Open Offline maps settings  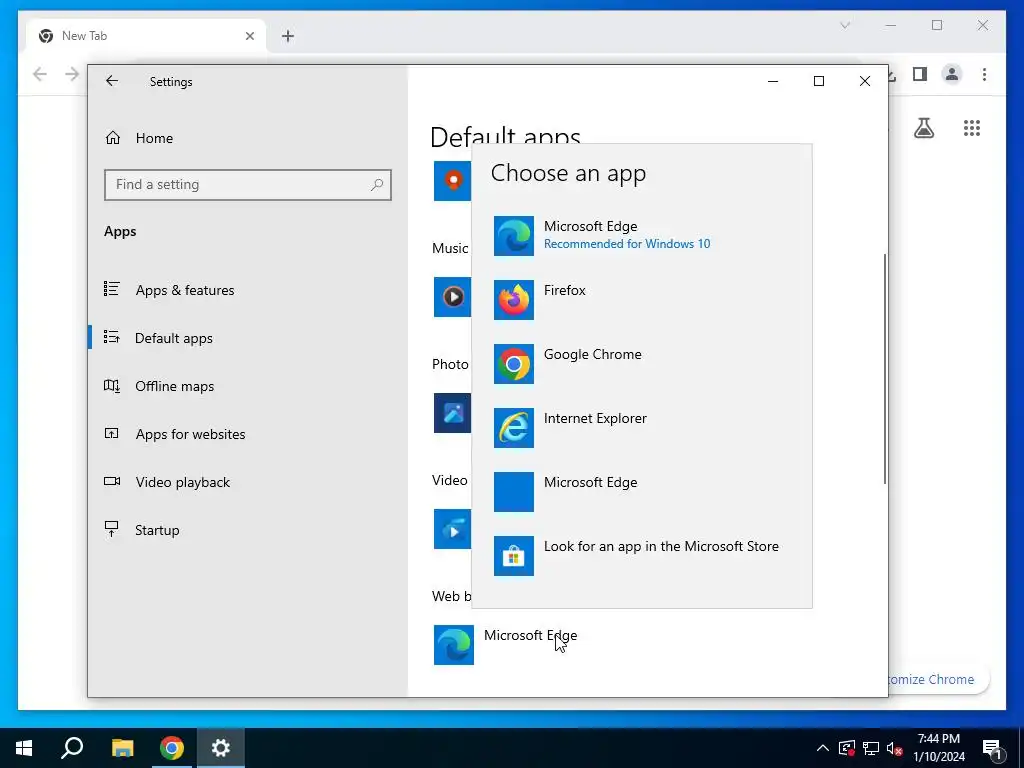(248, 386)
